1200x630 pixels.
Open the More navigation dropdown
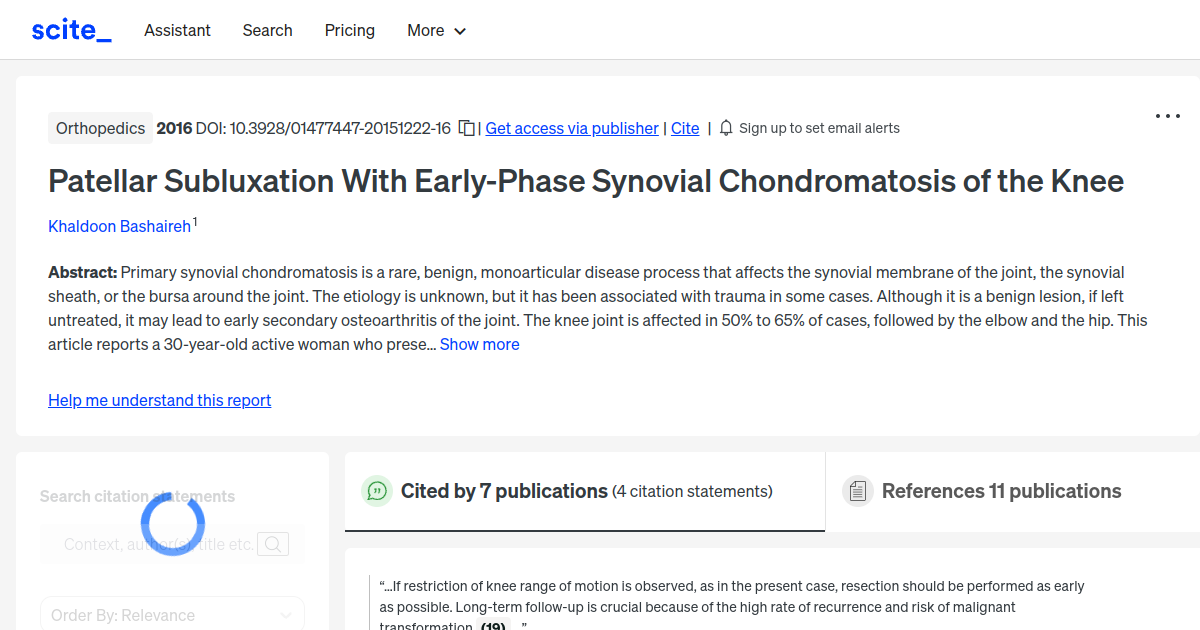pos(436,31)
